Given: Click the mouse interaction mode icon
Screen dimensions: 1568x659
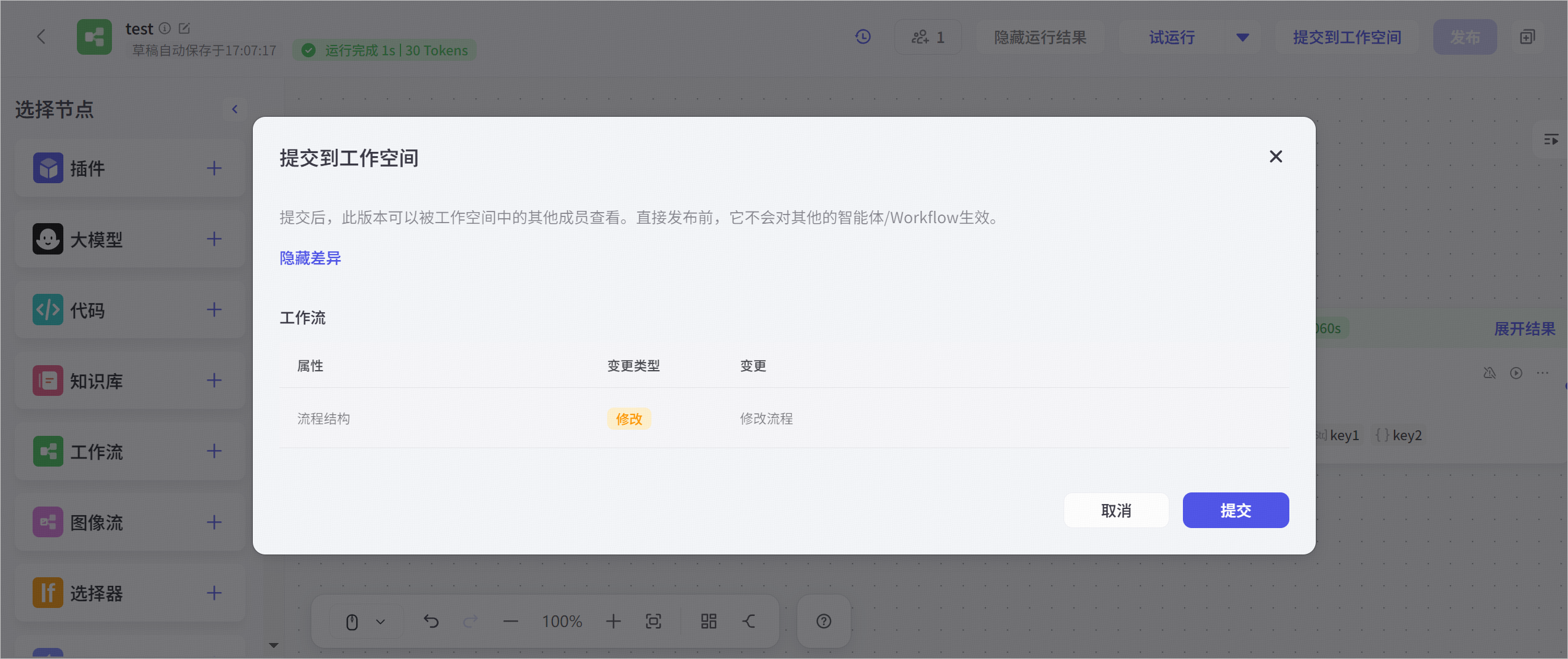Looking at the screenshot, I should coord(352,622).
